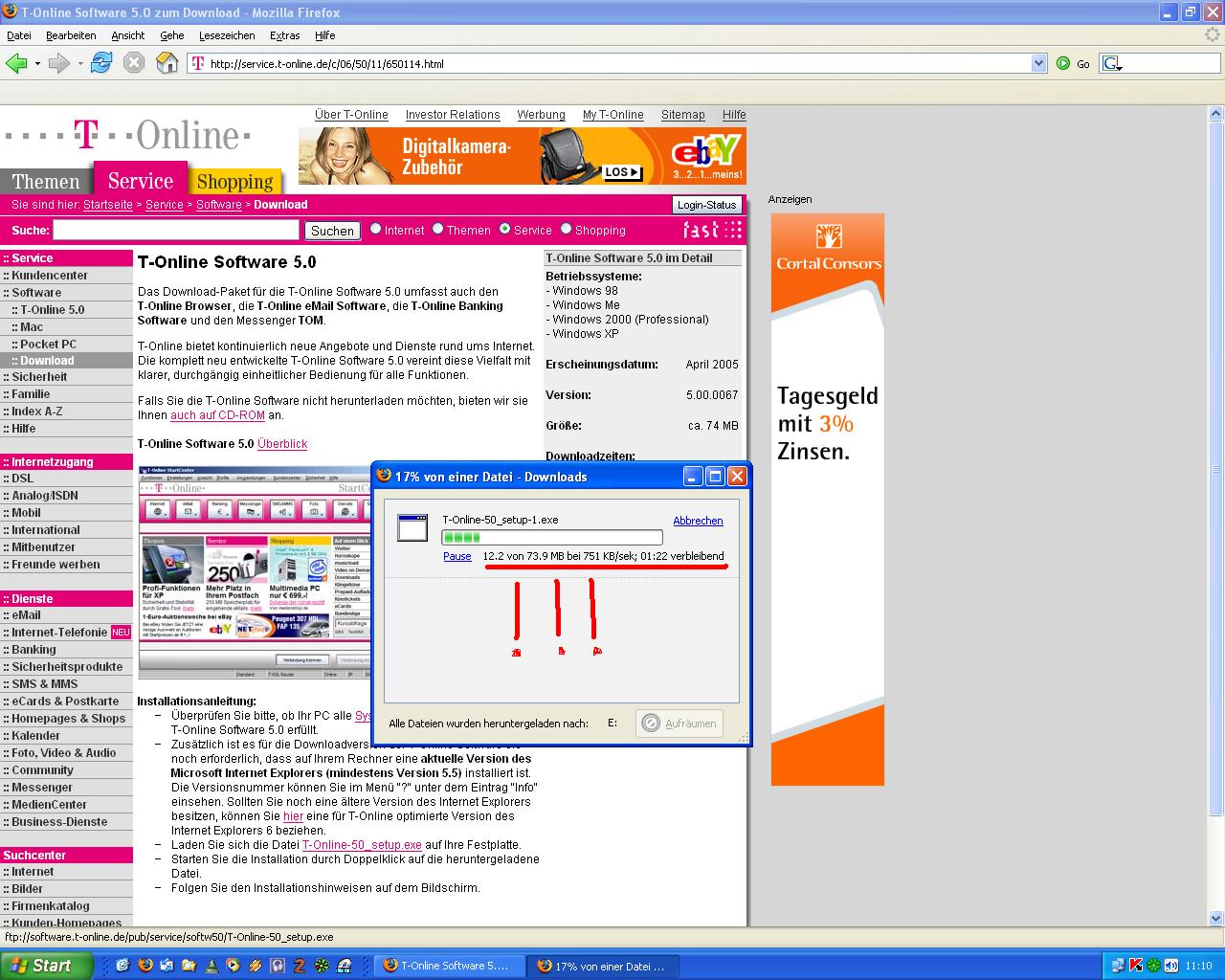Open the Investor Relations link

tap(453, 115)
